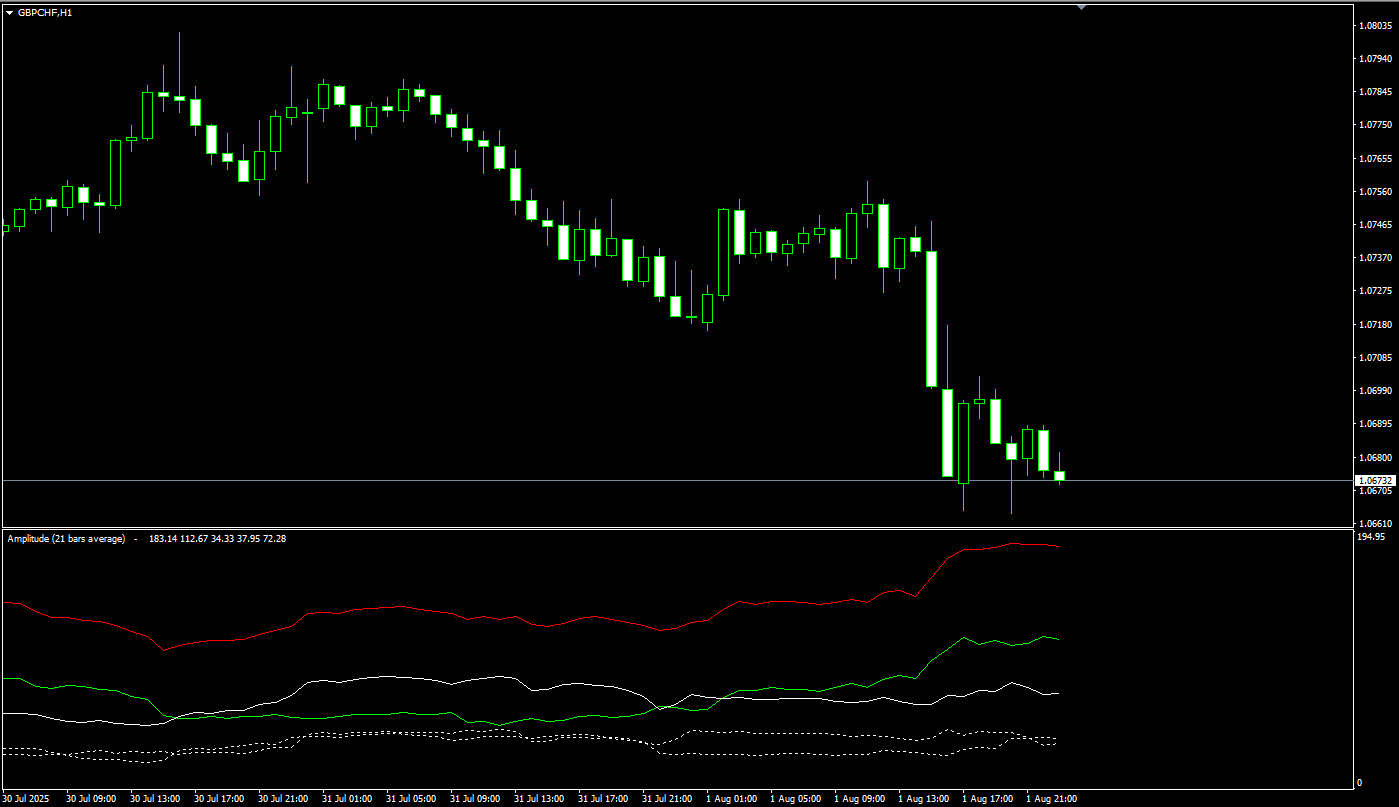1399x807 pixels.
Task: Grab the chart shift triangle marker at top
Action: tap(1081, 7)
